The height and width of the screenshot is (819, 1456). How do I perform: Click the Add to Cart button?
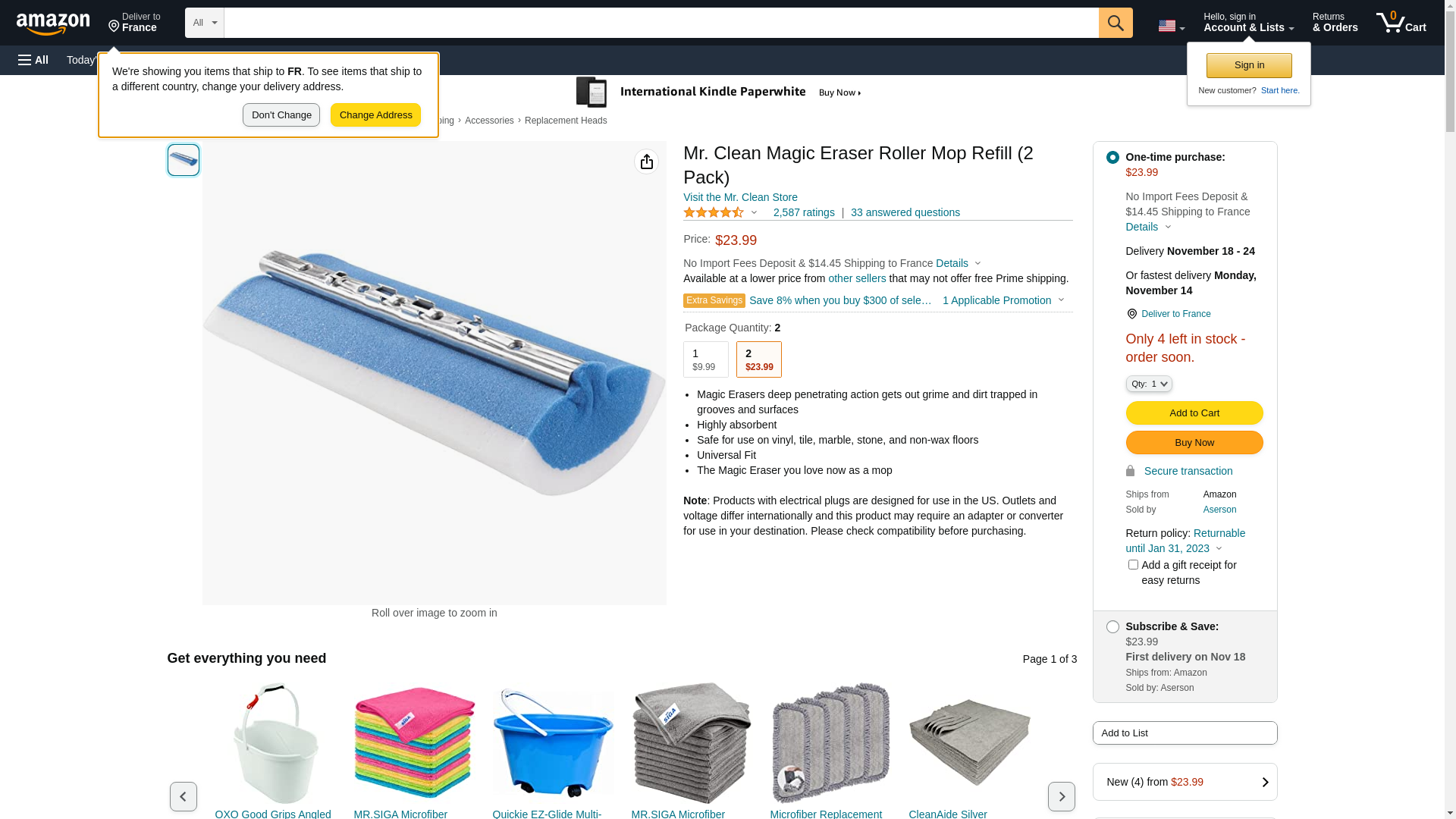point(1194,413)
